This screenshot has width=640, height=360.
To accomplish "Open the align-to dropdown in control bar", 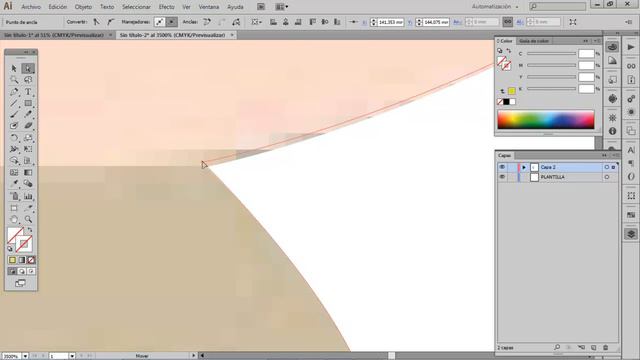I will click(256, 22).
